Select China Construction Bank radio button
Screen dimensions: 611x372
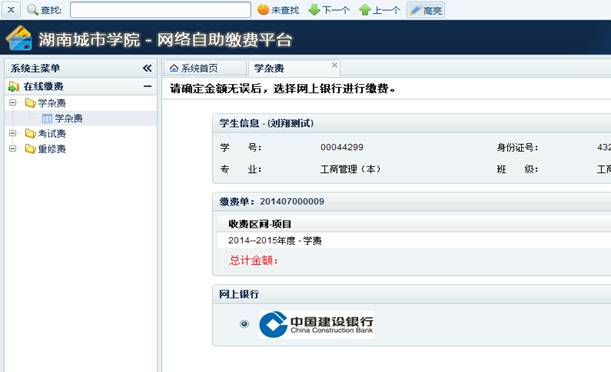pyautogui.click(x=244, y=324)
